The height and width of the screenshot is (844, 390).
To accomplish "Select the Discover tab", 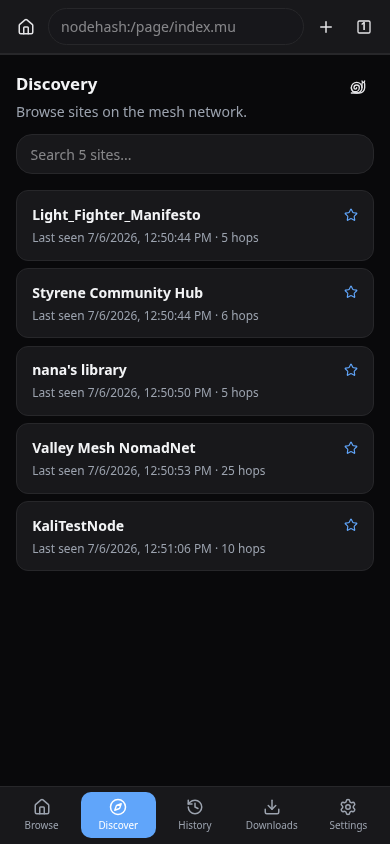I will click(x=118, y=815).
